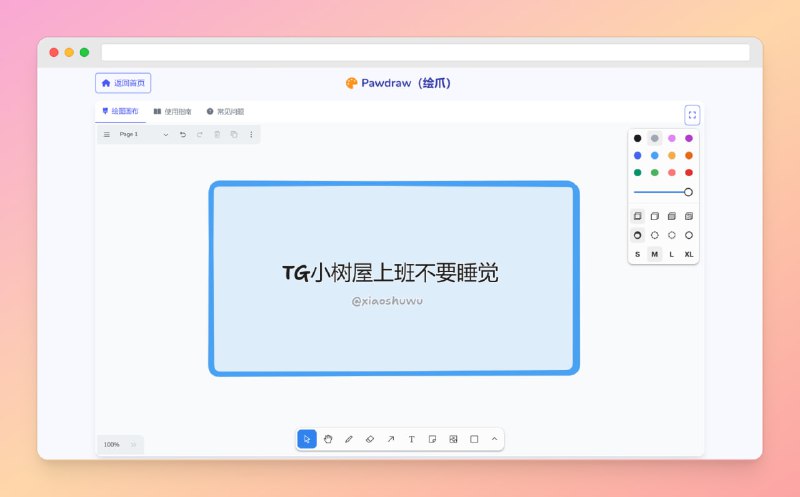The height and width of the screenshot is (497, 800).
Task: Choose the pencil draw tool
Action: click(349, 439)
